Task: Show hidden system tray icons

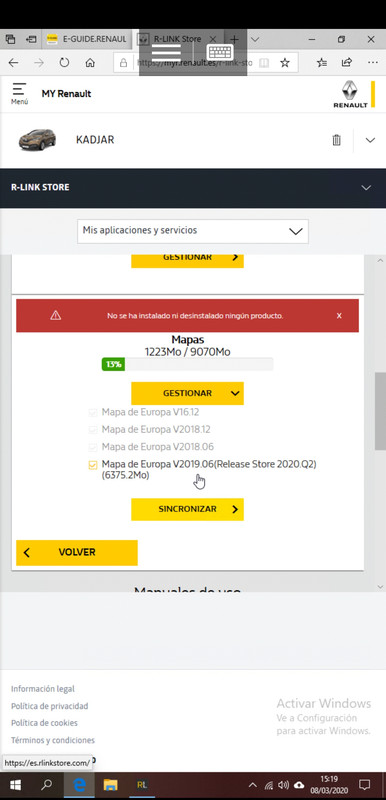Action: point(252,785)
